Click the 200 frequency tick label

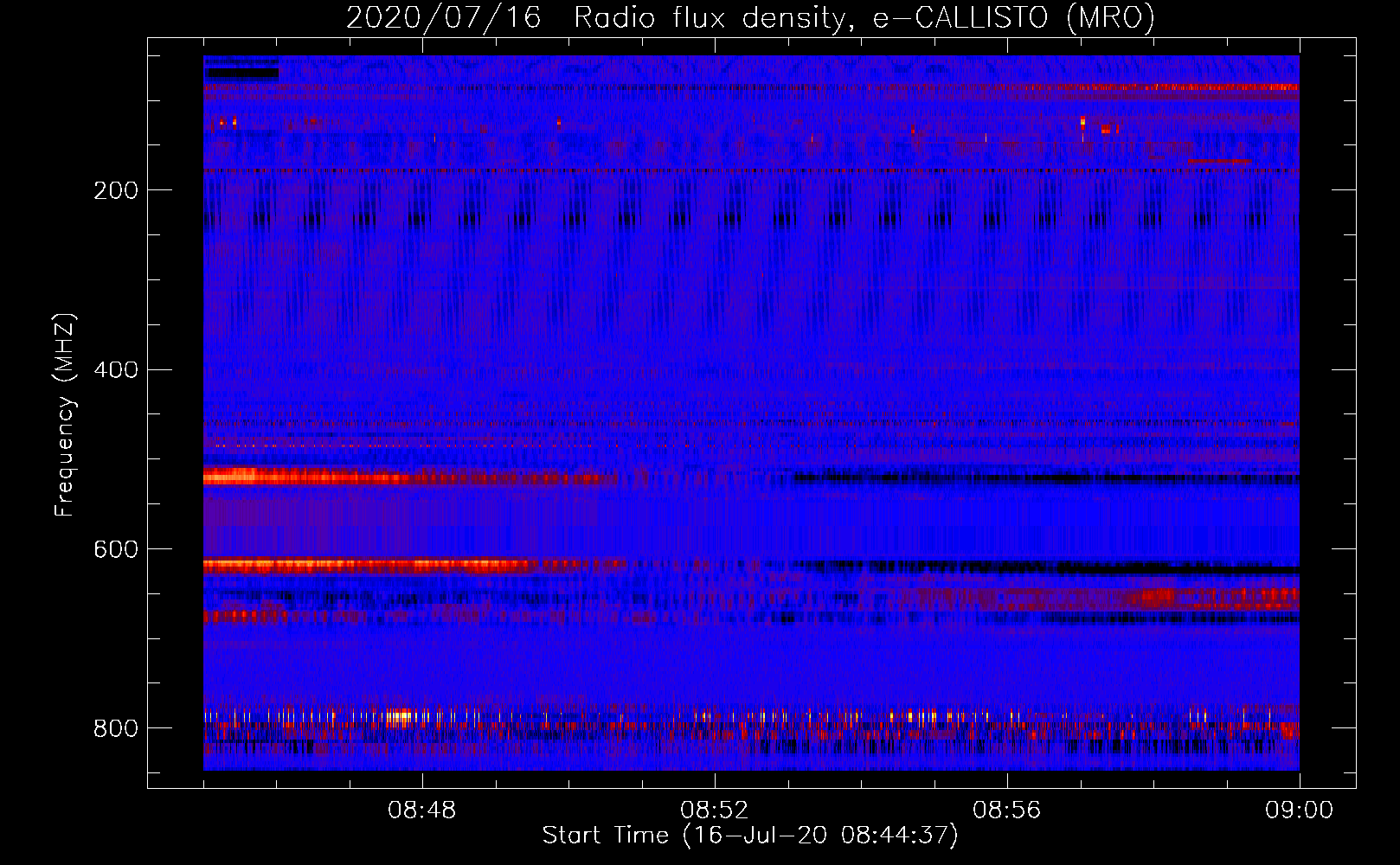tap(116, 190)
